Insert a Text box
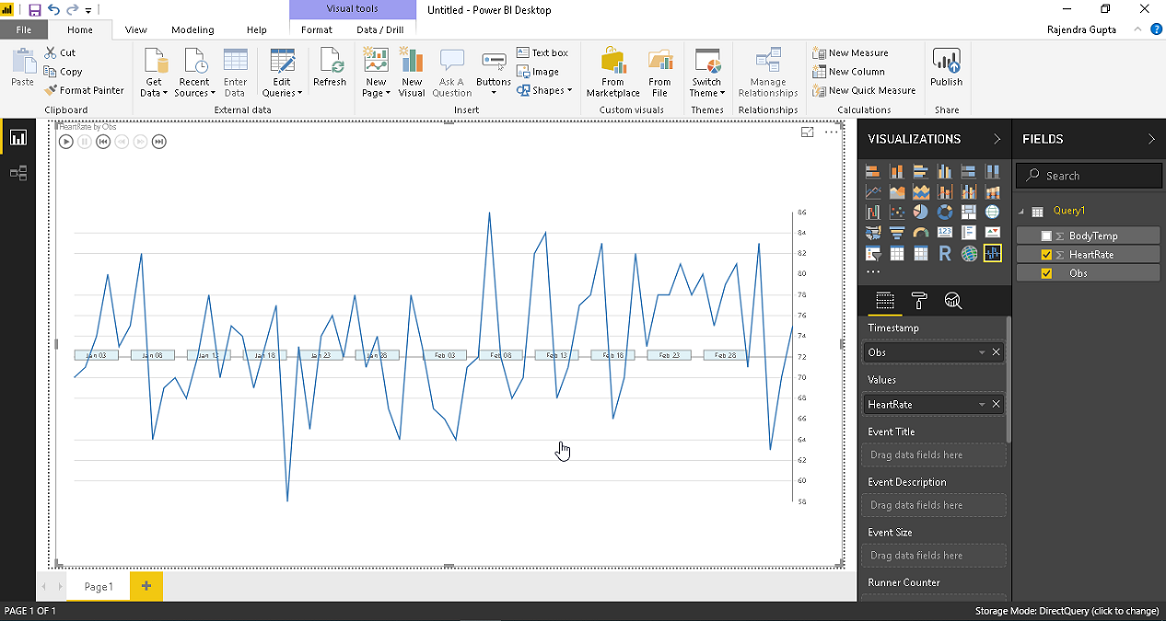 coord(542,53)
